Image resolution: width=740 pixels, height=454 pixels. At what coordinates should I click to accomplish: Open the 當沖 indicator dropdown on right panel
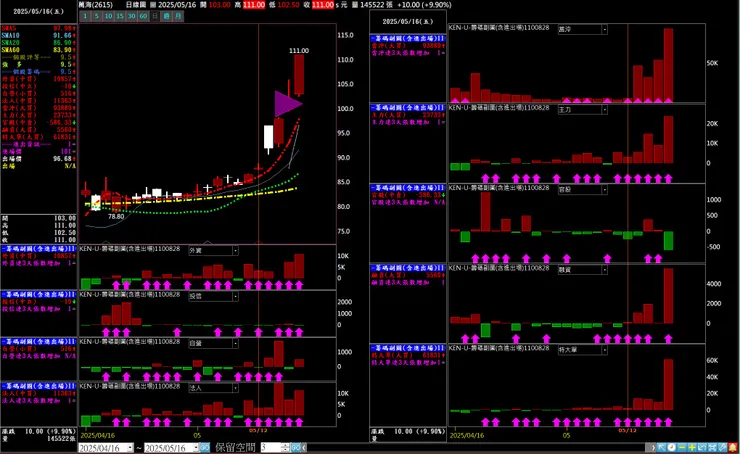pyautogui.click(x=604, y=29)
